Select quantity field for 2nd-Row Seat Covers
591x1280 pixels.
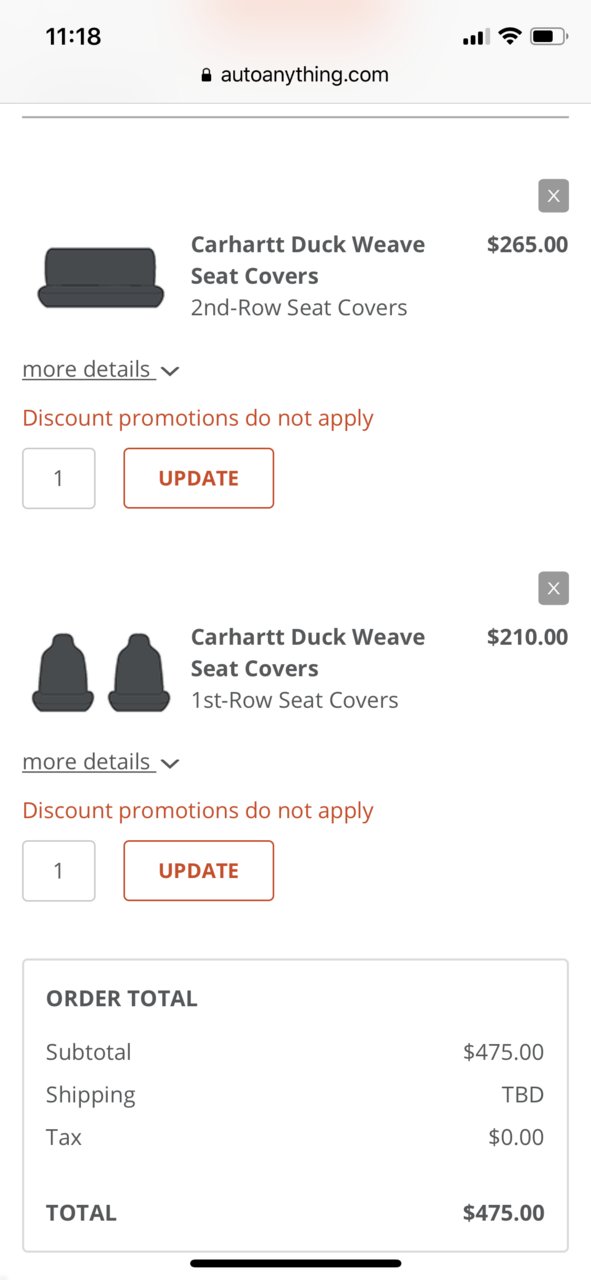tap(59, 478)
